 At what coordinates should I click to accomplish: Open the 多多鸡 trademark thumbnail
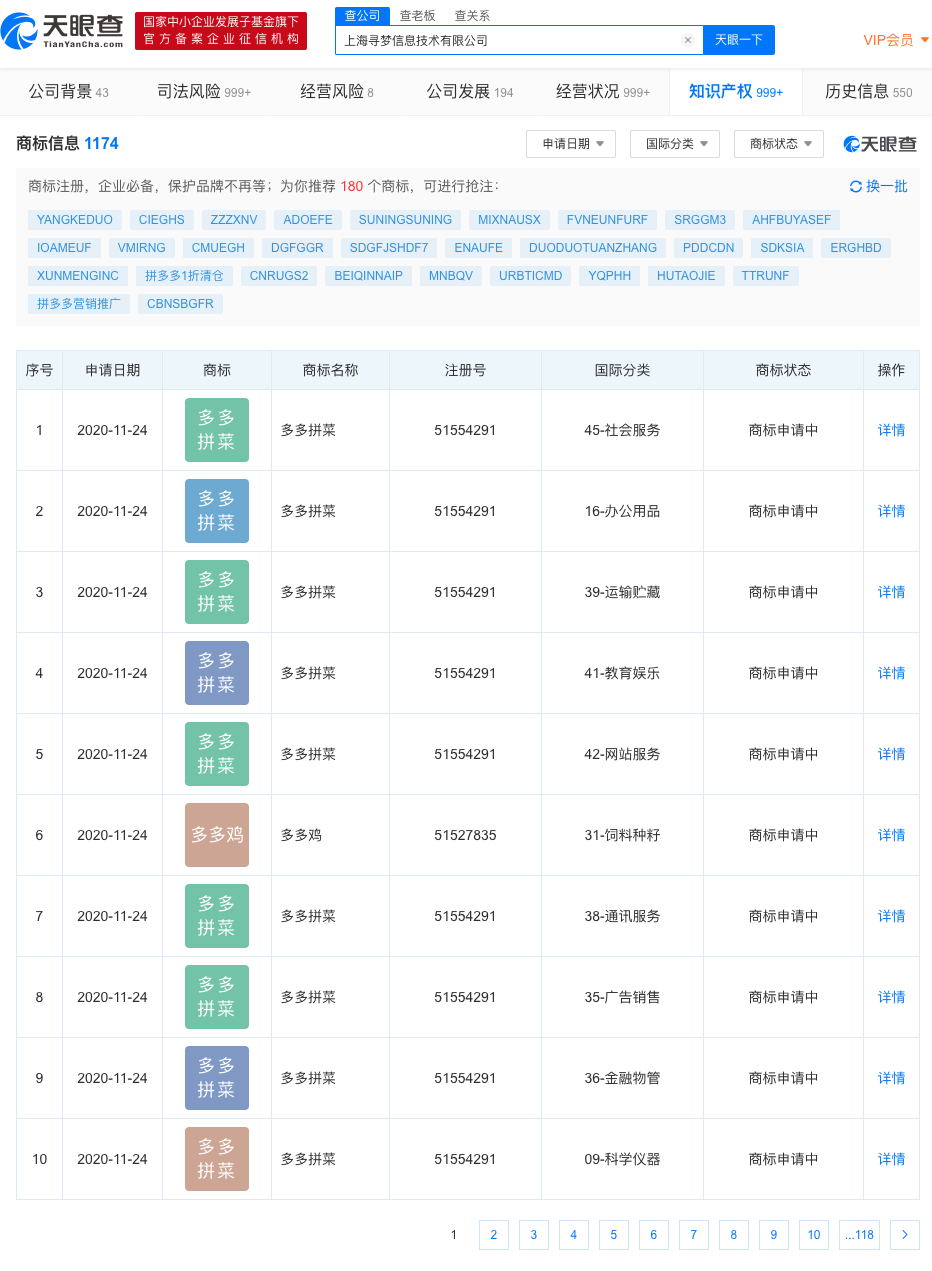pyautogui.click(x=217, y=835)
